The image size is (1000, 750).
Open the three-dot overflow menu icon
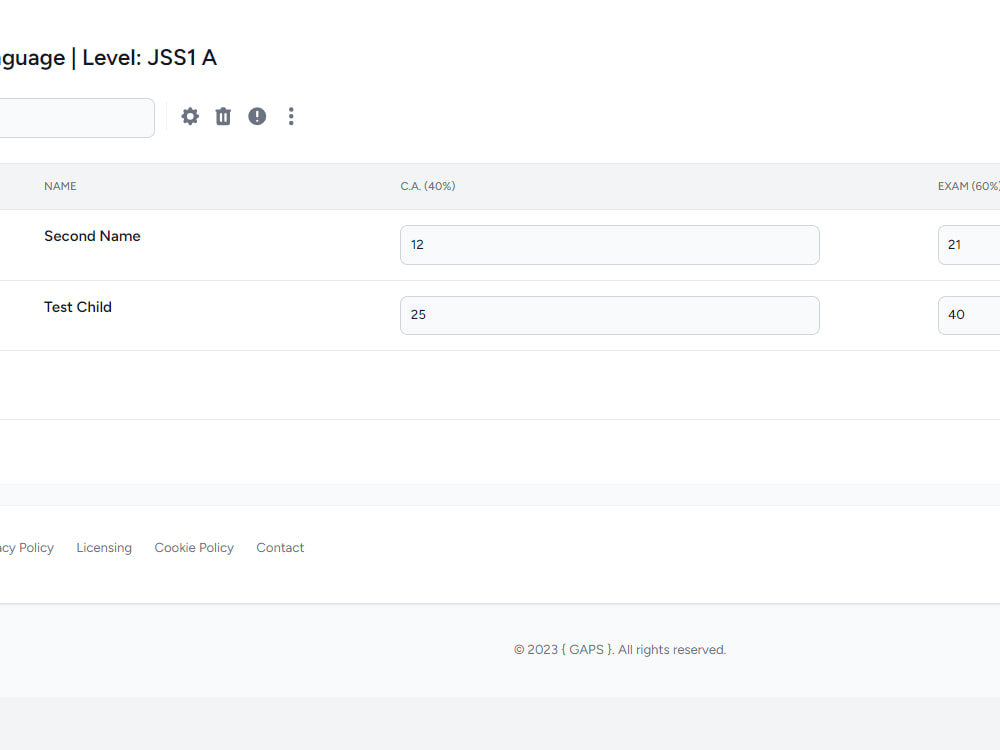pos(291,116)
